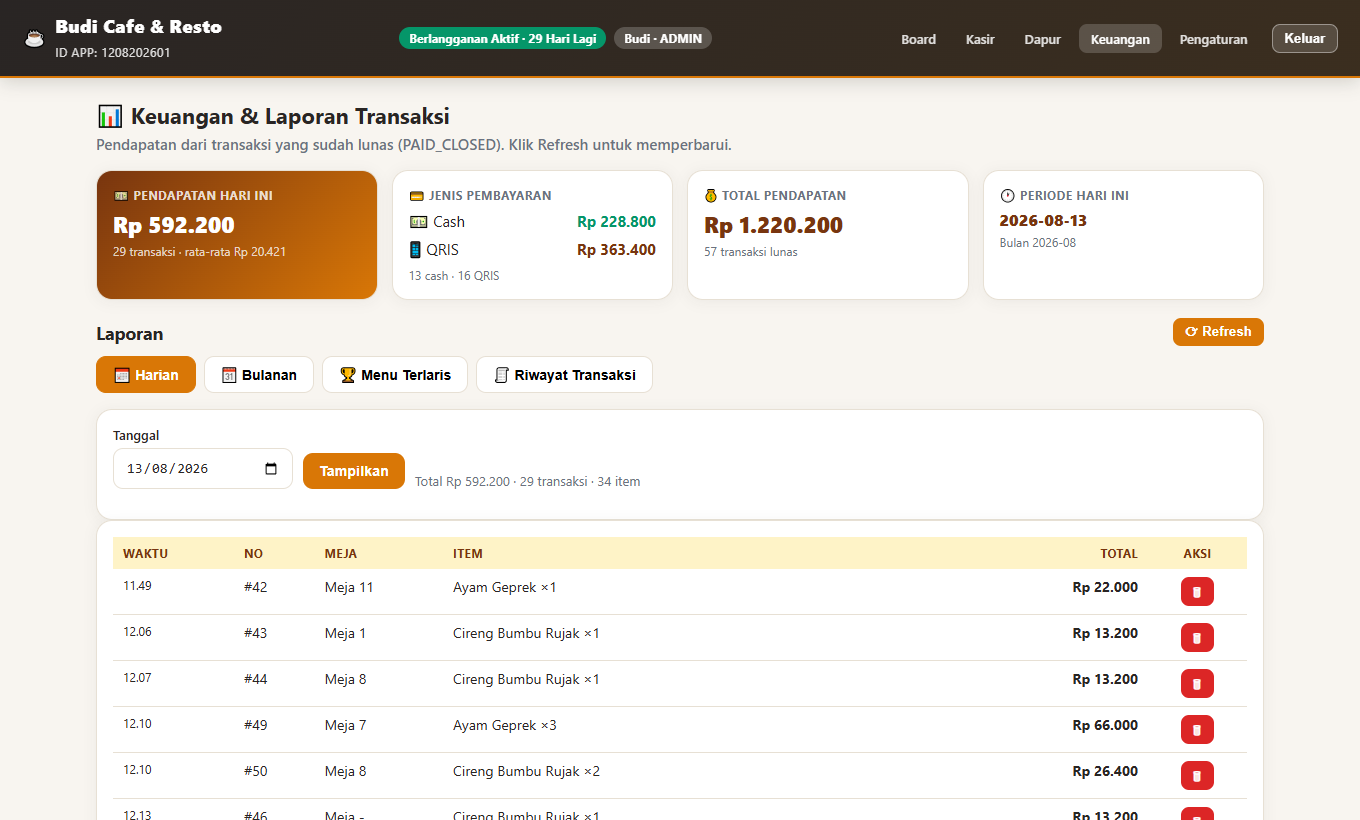Image resolution: width=1360 pixels, height=820 pixels.
Task: Click the coffee cup logo icon
Action: tap(35, 38)
